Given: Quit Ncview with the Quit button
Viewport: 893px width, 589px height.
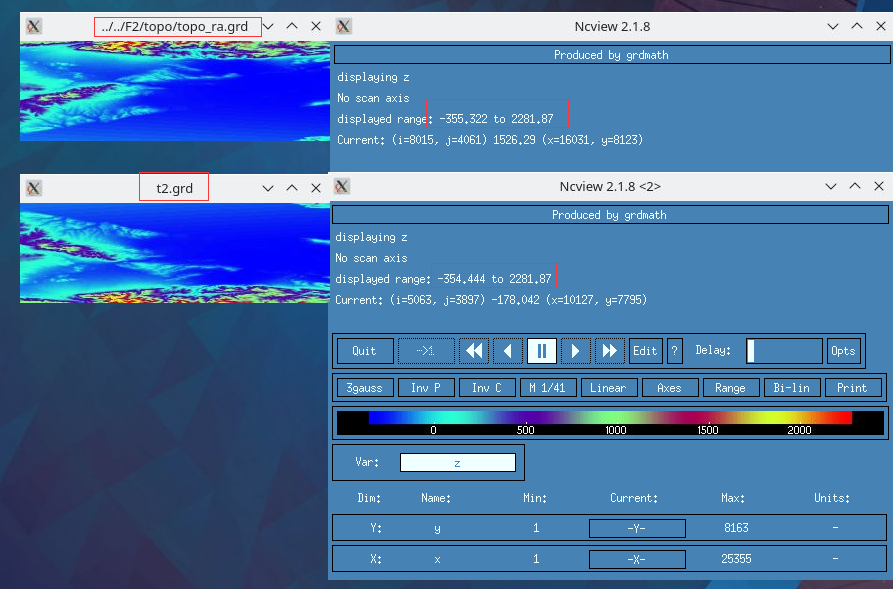Looking at the screenshot, I should 365,350.
